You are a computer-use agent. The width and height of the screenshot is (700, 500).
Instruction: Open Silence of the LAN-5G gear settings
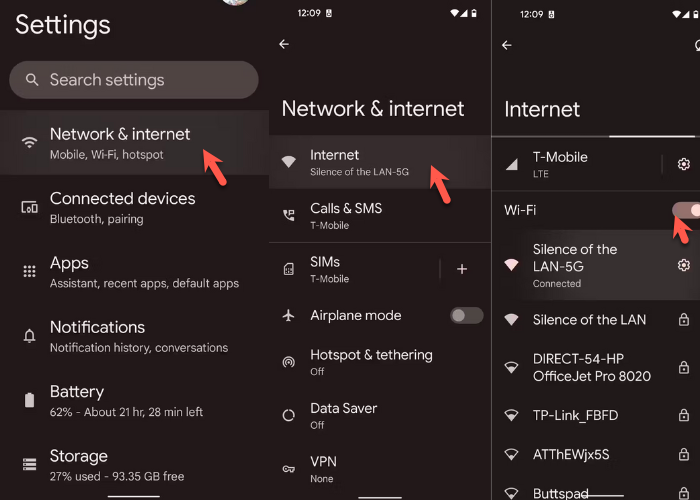tap(684, 265)
